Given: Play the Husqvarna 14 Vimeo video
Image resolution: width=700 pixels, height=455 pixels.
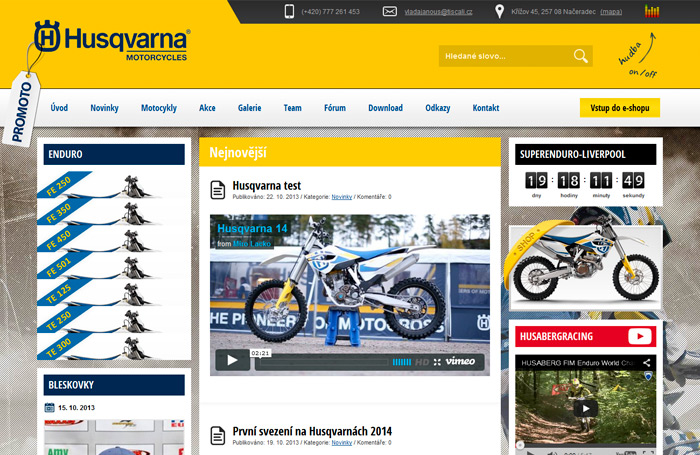Looking at the screenshot, I should coord(232,360).
